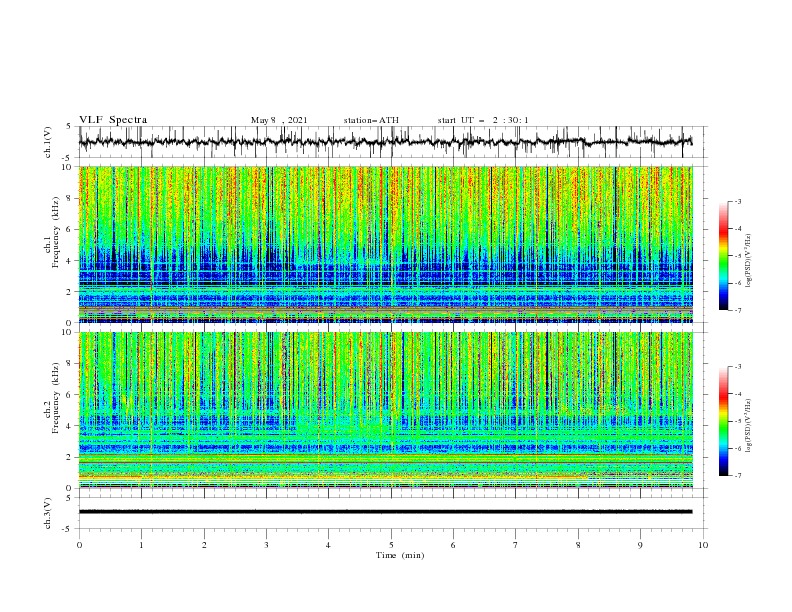Screen dimensions: 792x612
Task: Click the 'station=ATH' label
Action: coord(371,120)
